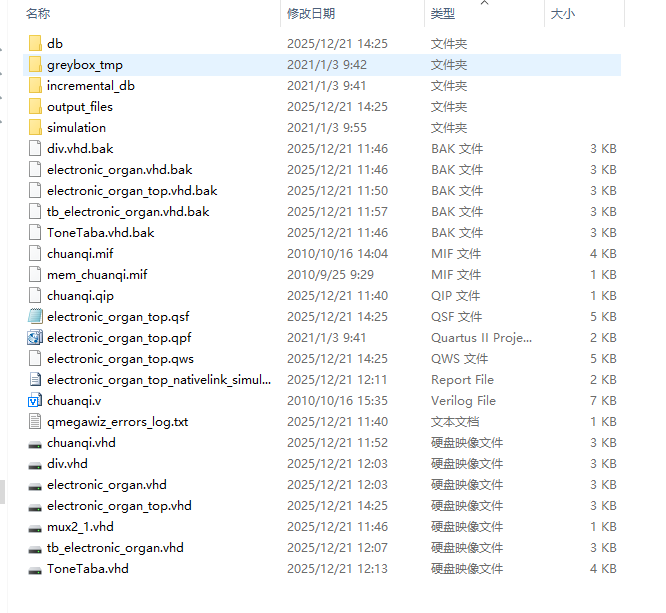
Task: Click the ToneTaba.vhd.bak file icon
Action: (35, 232)
